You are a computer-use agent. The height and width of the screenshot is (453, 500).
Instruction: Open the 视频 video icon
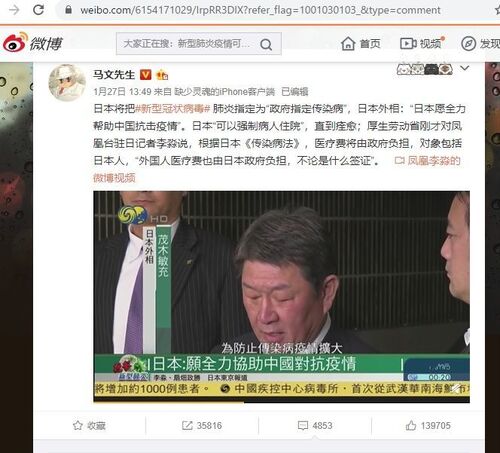coord(408,43)
